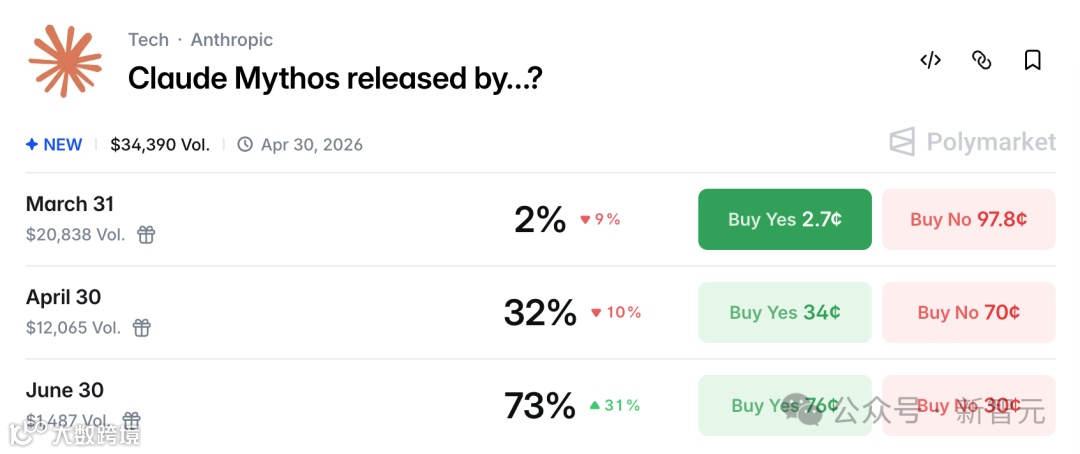Click the embed code icon

930,60
